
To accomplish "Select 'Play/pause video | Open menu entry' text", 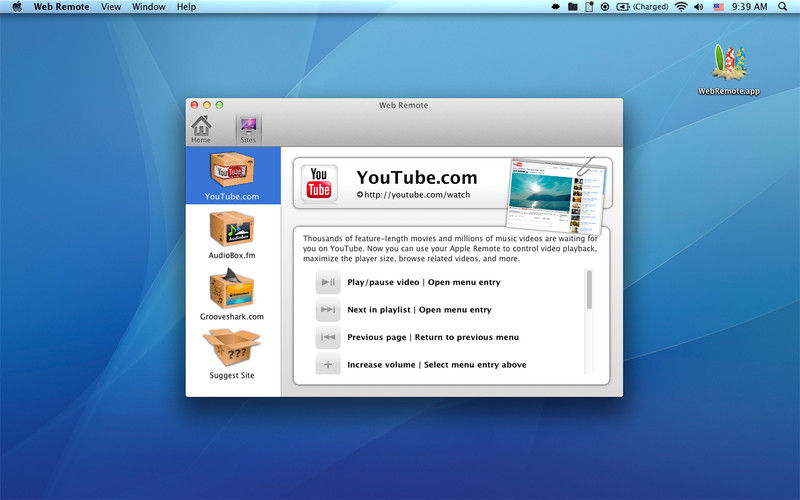I will point(424,282).
